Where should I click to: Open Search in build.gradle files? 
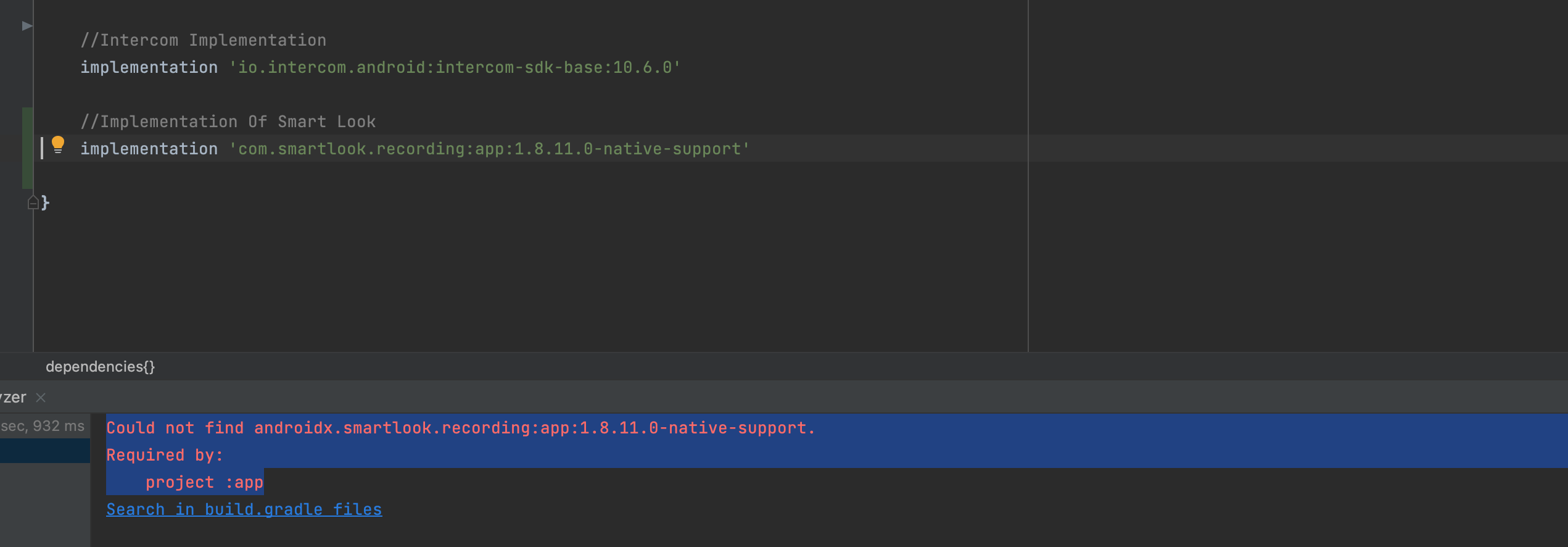(x=244, y=509)
